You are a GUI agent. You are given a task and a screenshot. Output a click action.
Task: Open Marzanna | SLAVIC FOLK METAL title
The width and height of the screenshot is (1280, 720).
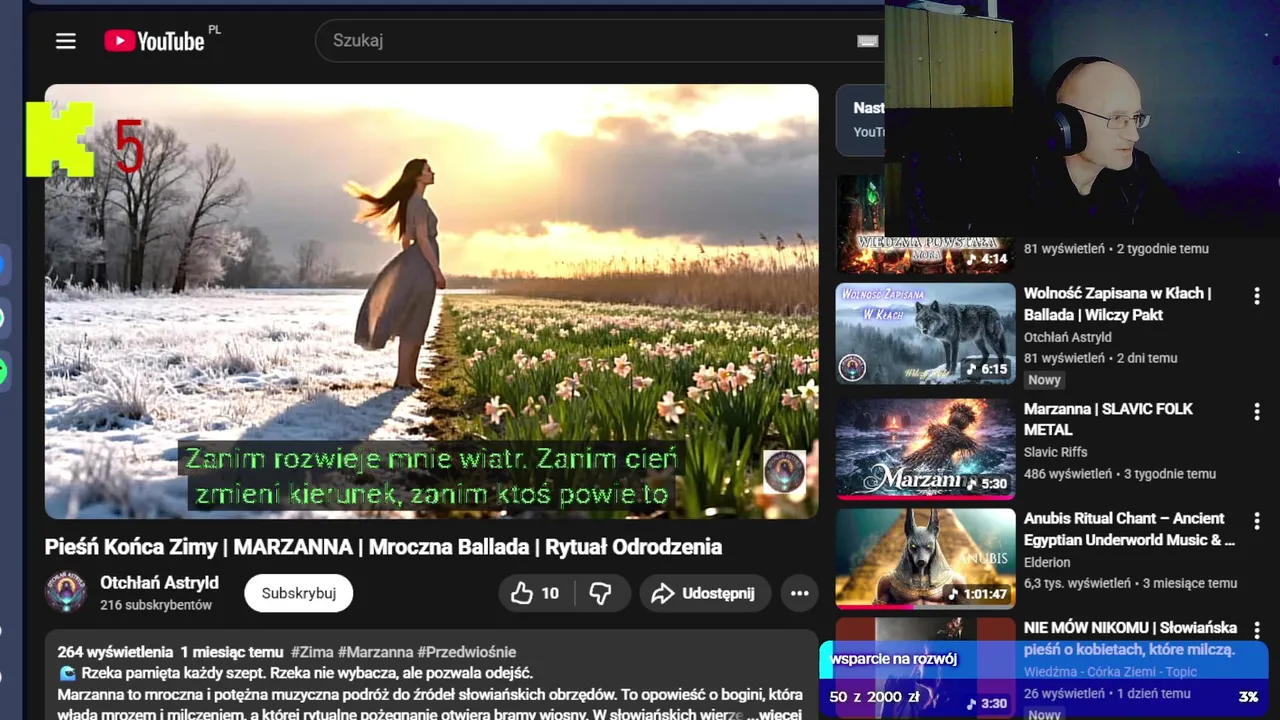pos(1108,419)
